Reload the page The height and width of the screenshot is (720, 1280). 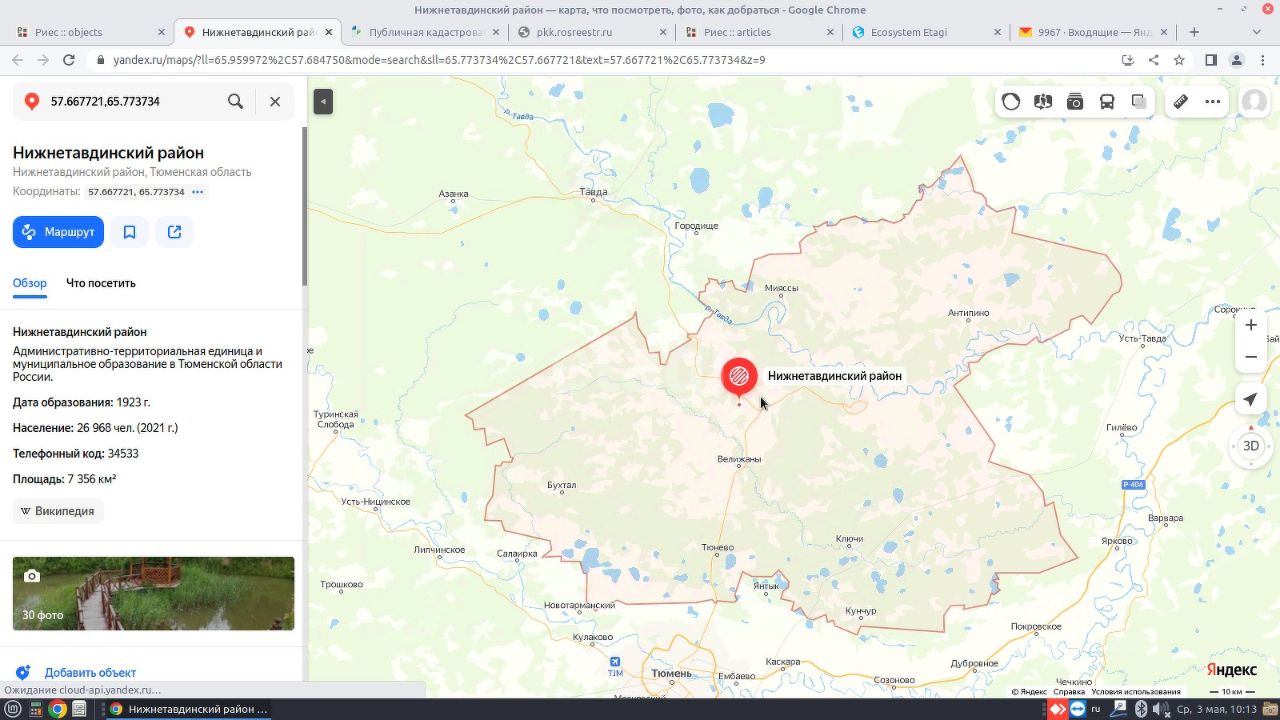click(69, 60)
